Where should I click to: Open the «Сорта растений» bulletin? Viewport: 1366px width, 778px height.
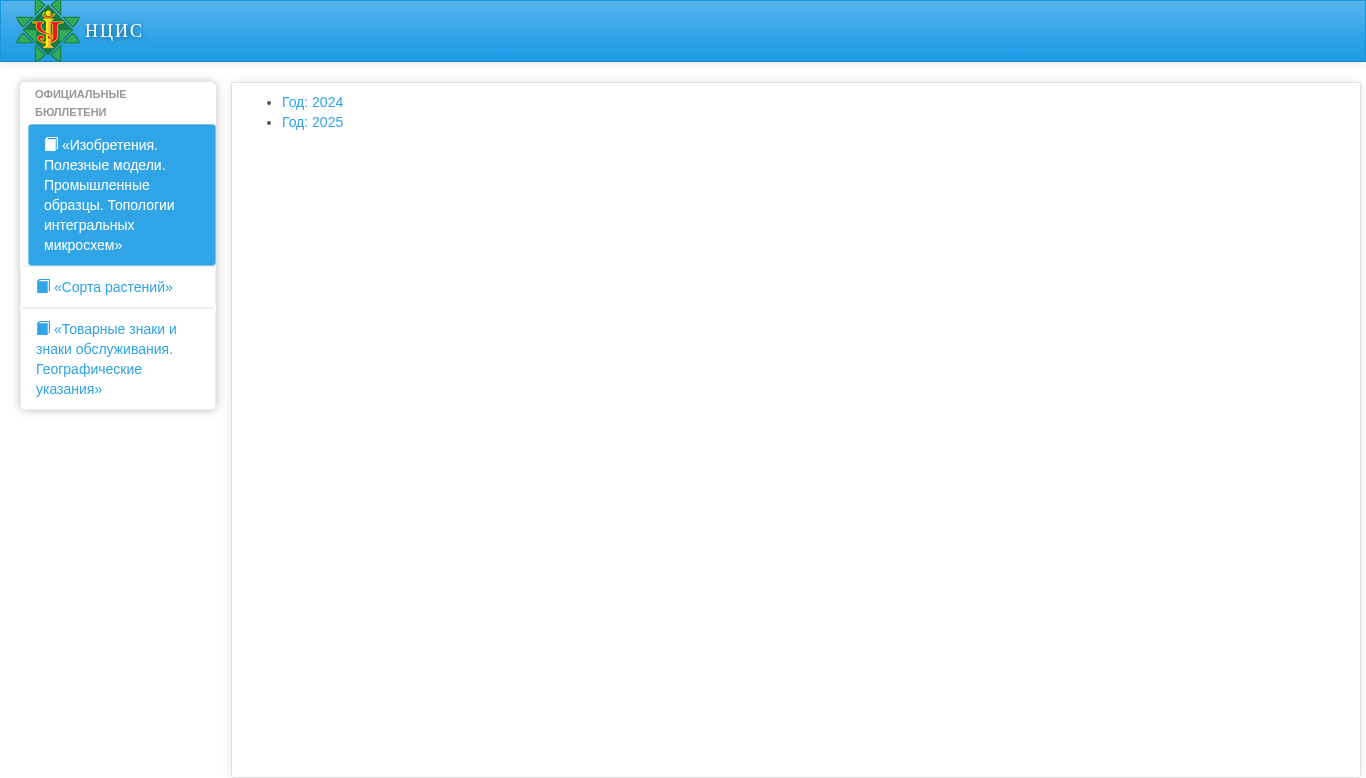click(x=118, y=287)
